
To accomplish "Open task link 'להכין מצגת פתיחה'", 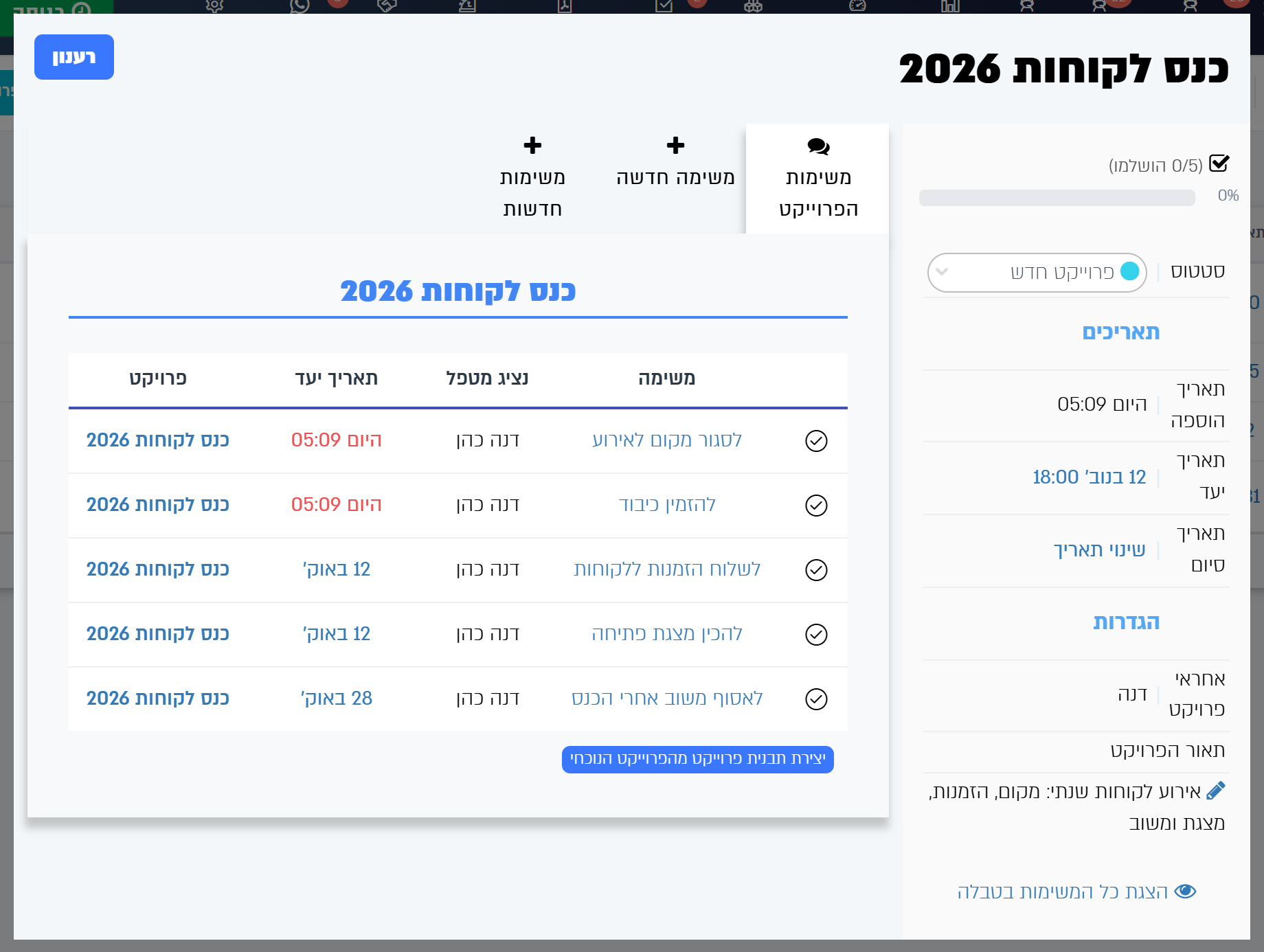I will click(666, 634).
